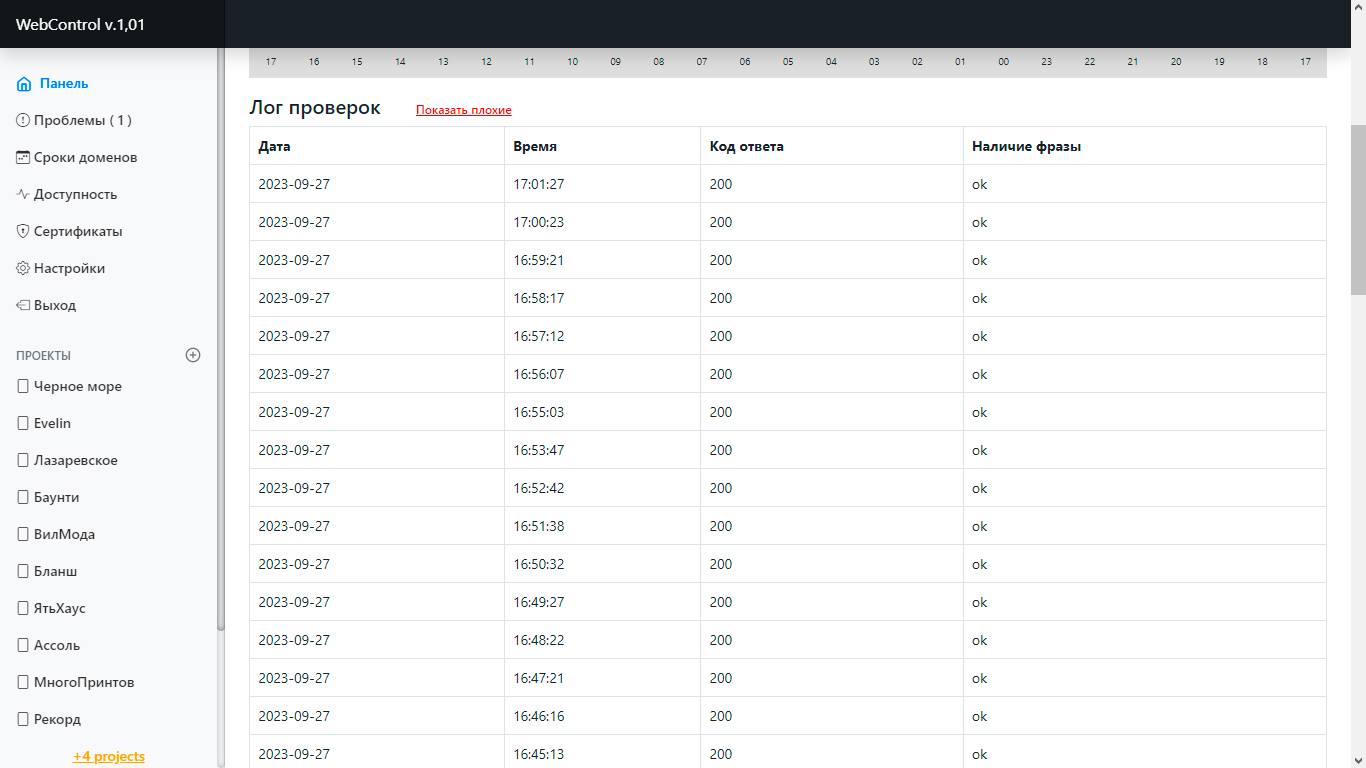1366x768 pixels.
Task: Click the exit icon beside Выход
Action: (x=23, y=306)
